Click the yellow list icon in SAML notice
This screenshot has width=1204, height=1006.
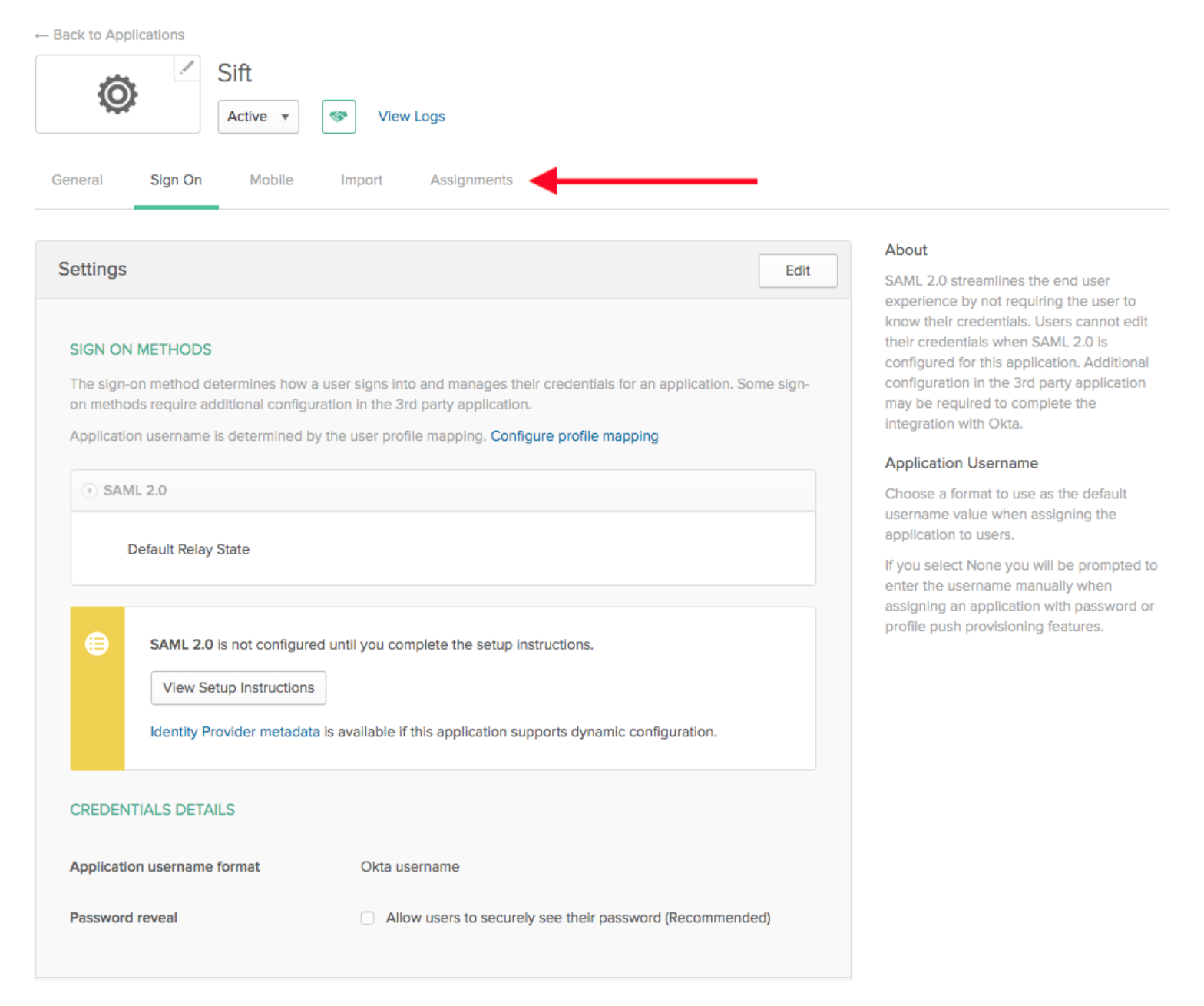97,644
